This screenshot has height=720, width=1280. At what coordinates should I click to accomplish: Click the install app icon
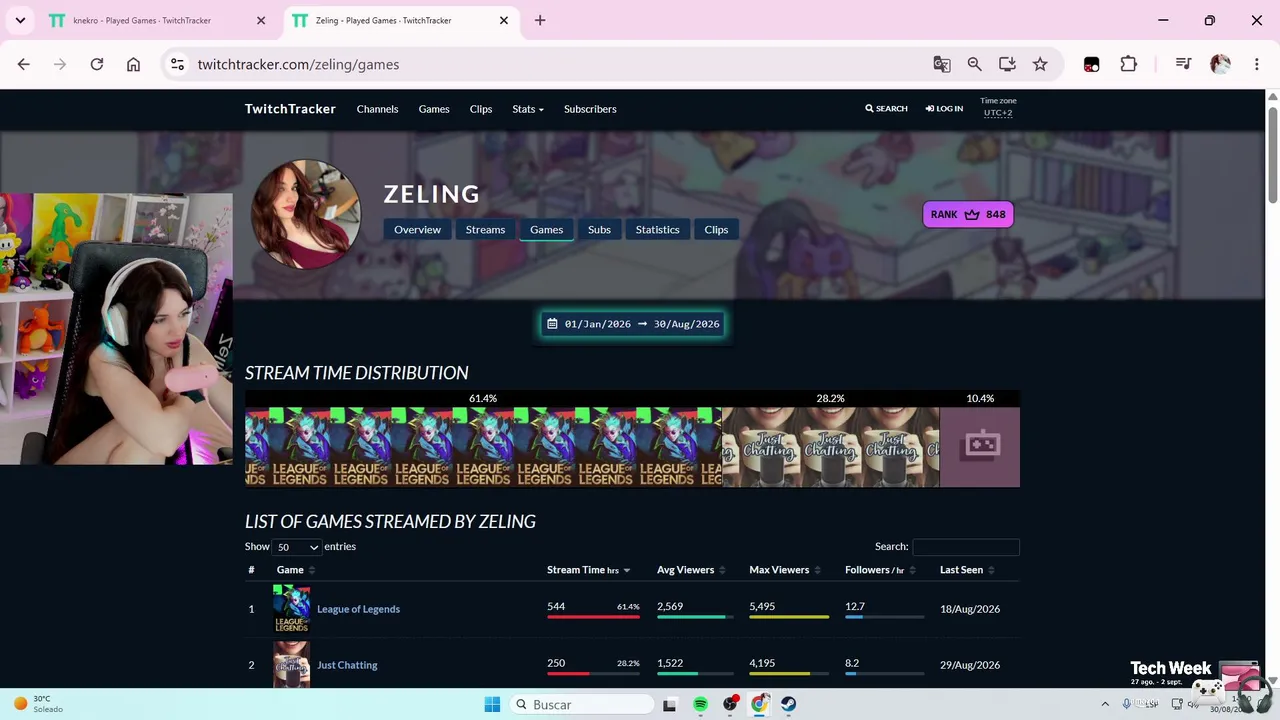pyautogui.click(x=1007, y=64)
